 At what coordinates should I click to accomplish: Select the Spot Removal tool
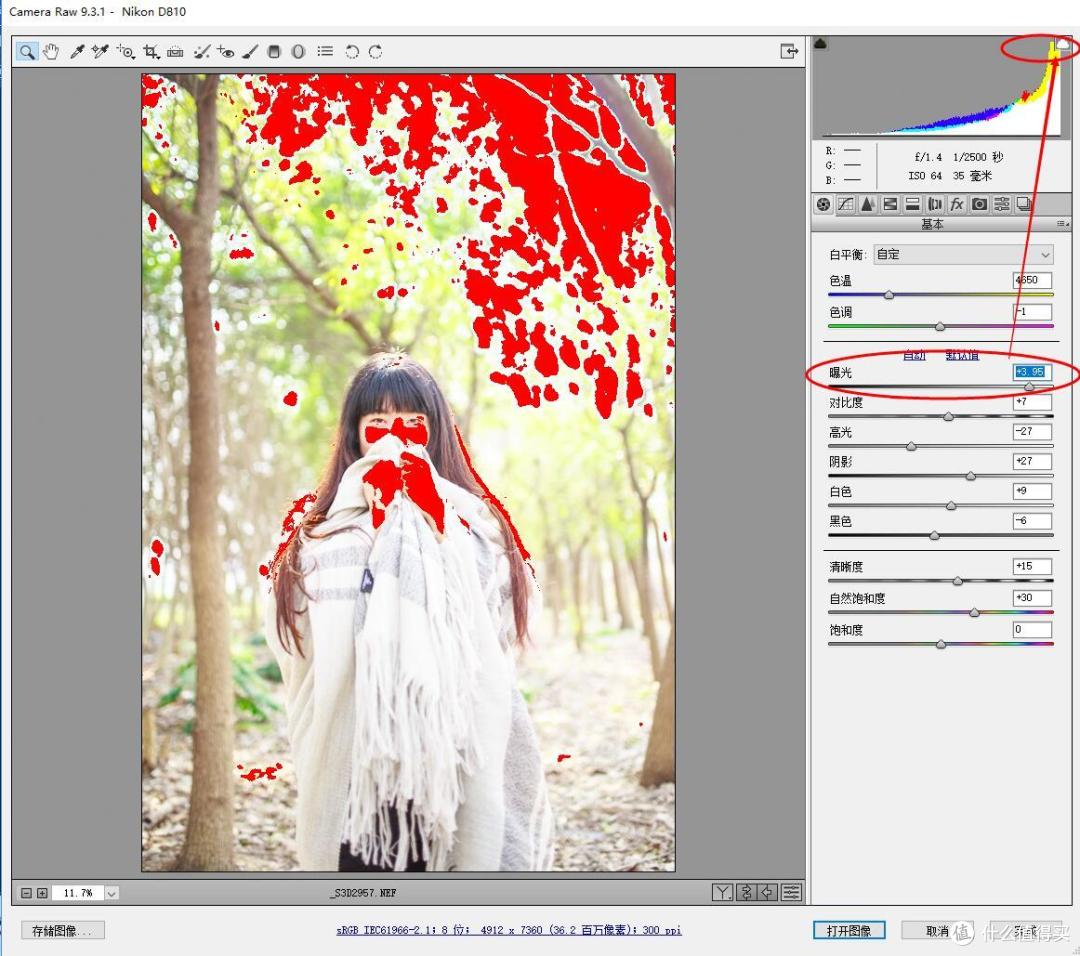click(201, 52)
